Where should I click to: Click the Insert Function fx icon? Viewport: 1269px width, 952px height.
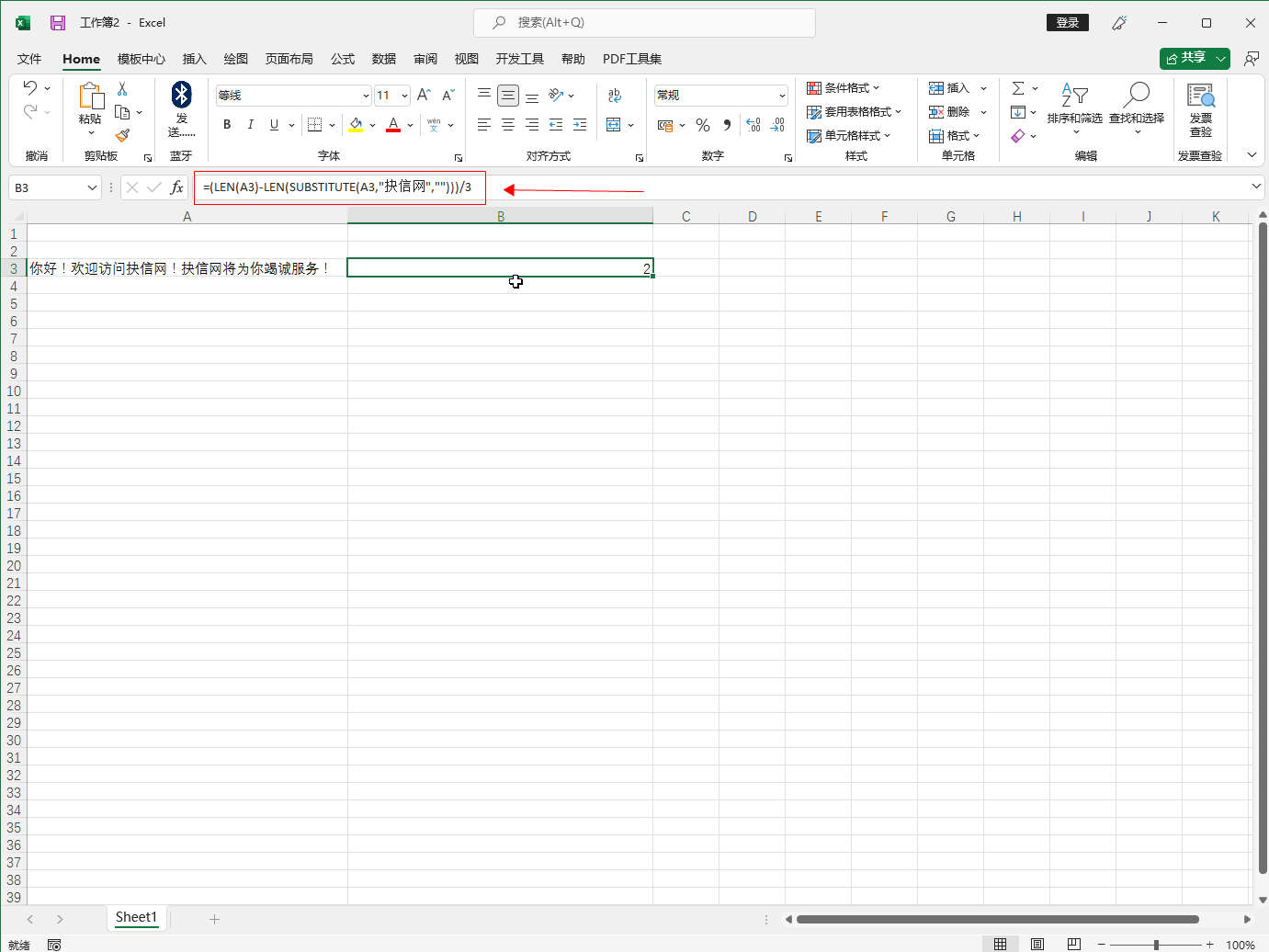tap(176, 187)
